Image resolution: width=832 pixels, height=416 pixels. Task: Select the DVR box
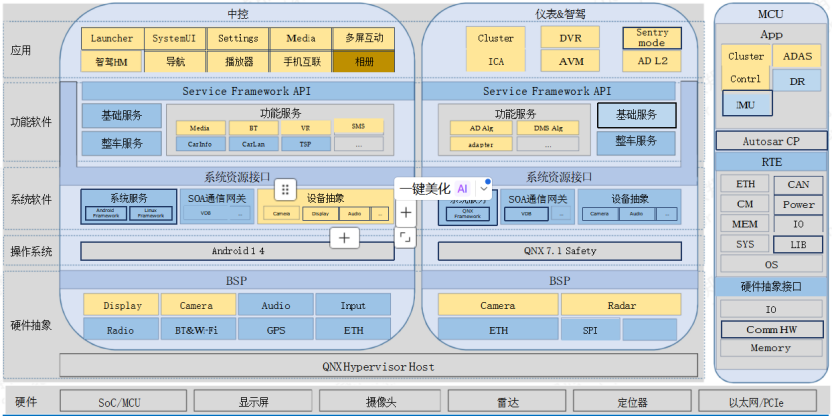point(570,38)
